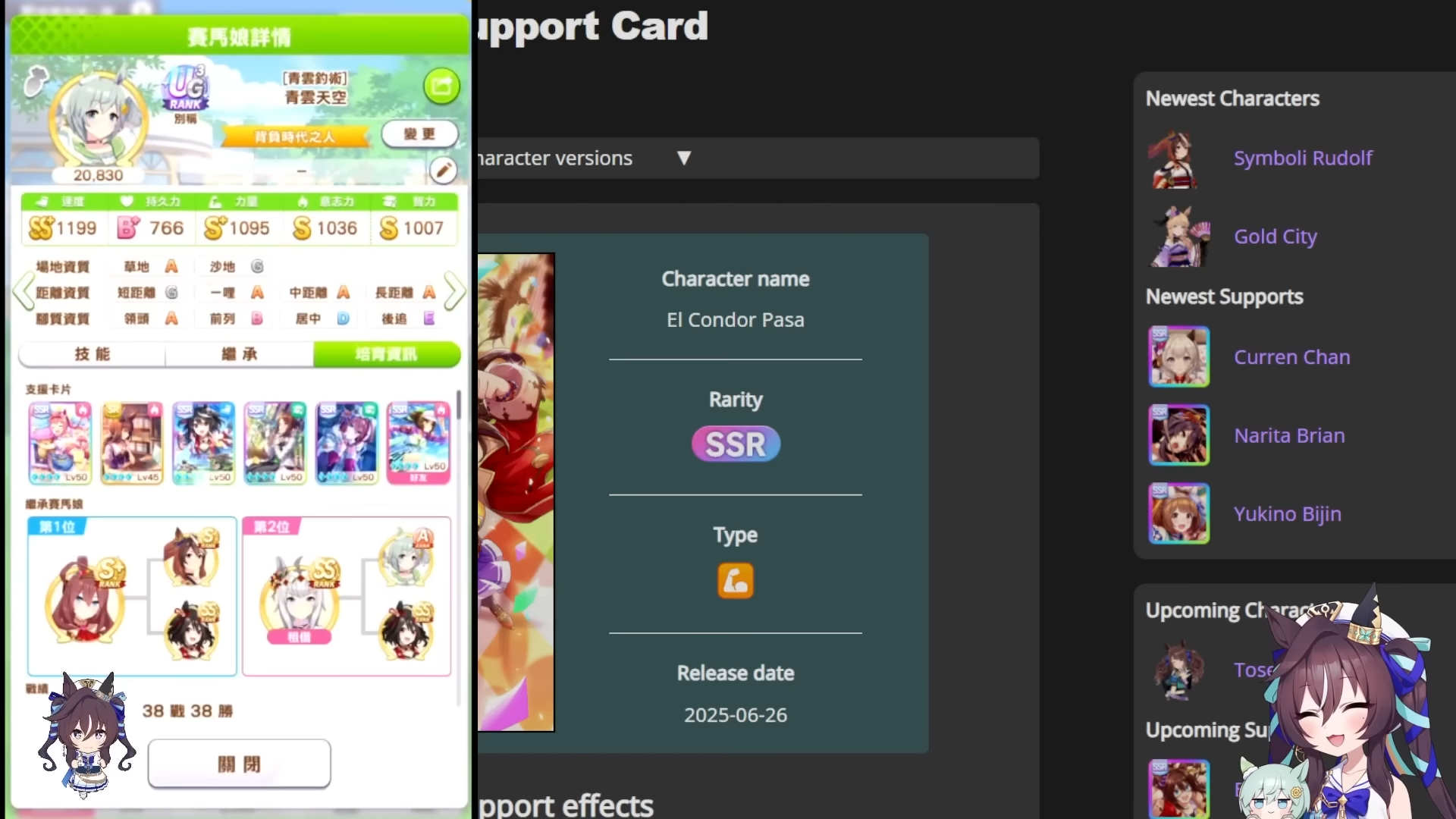Click the Yukino Bijin support card icon

[1178, 513]
